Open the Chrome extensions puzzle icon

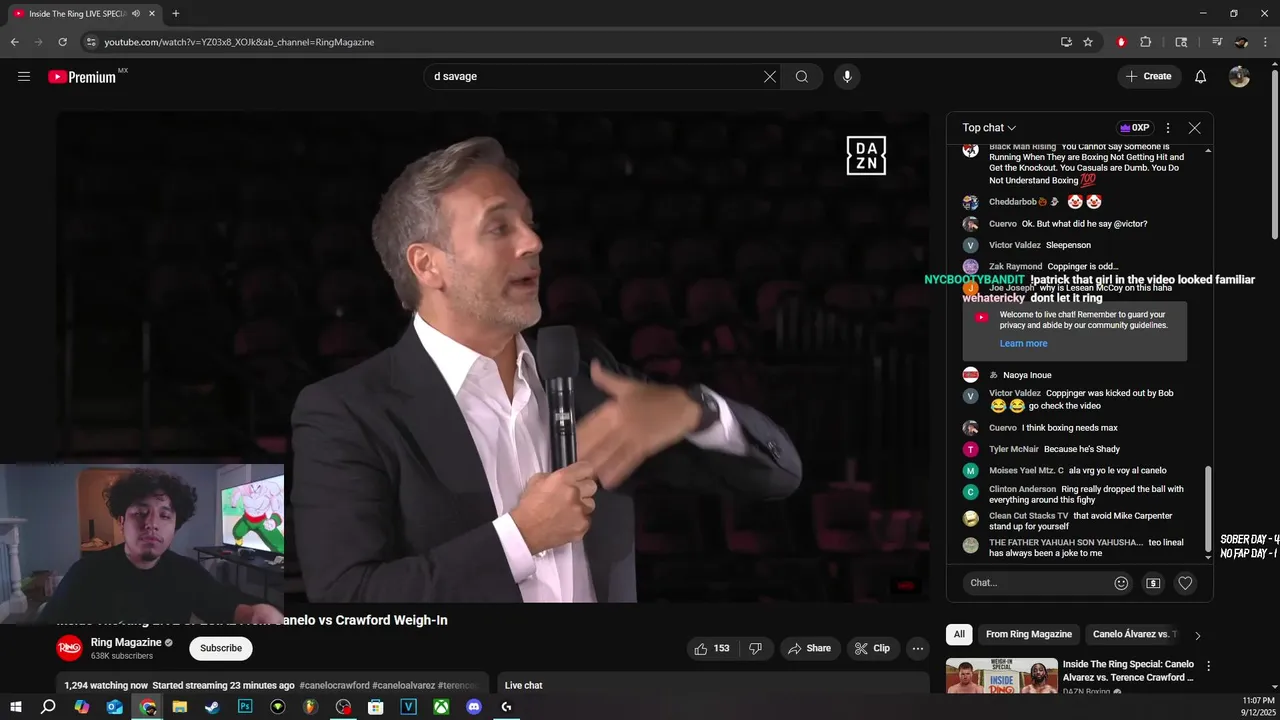(1146, 42)
